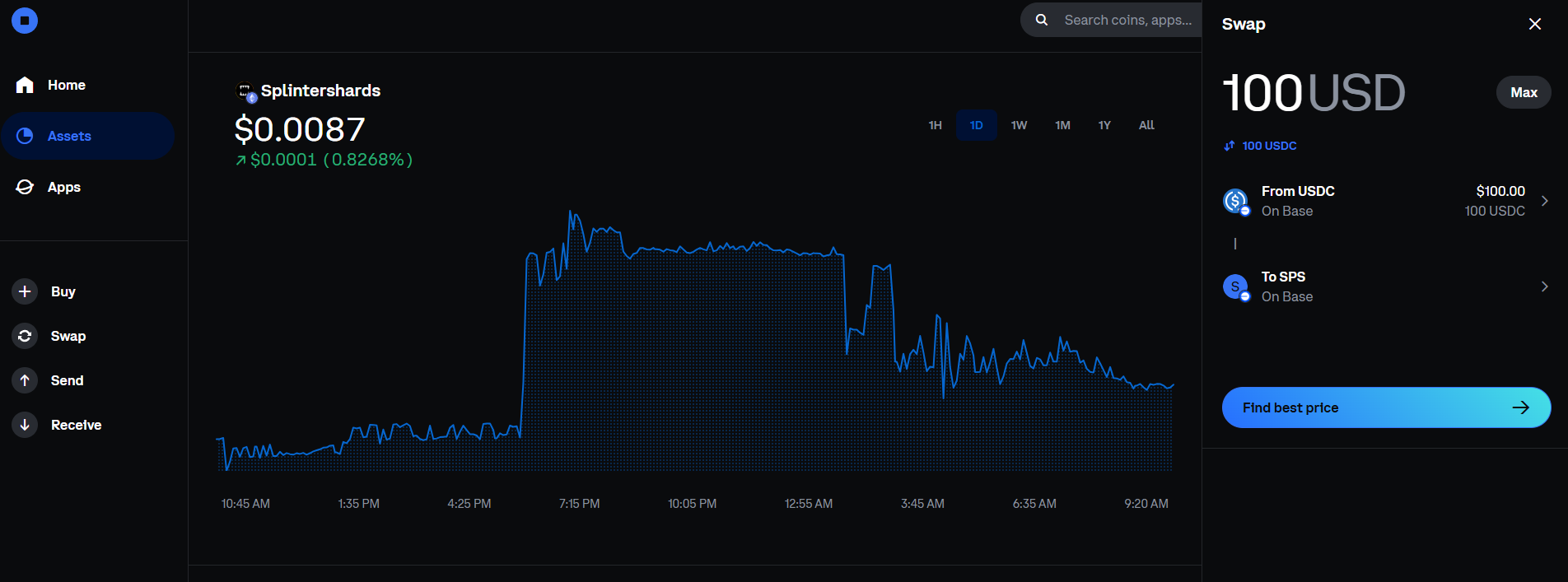Click the 7:15 PM axis label

pyautogui.click(x=579, y=504)
